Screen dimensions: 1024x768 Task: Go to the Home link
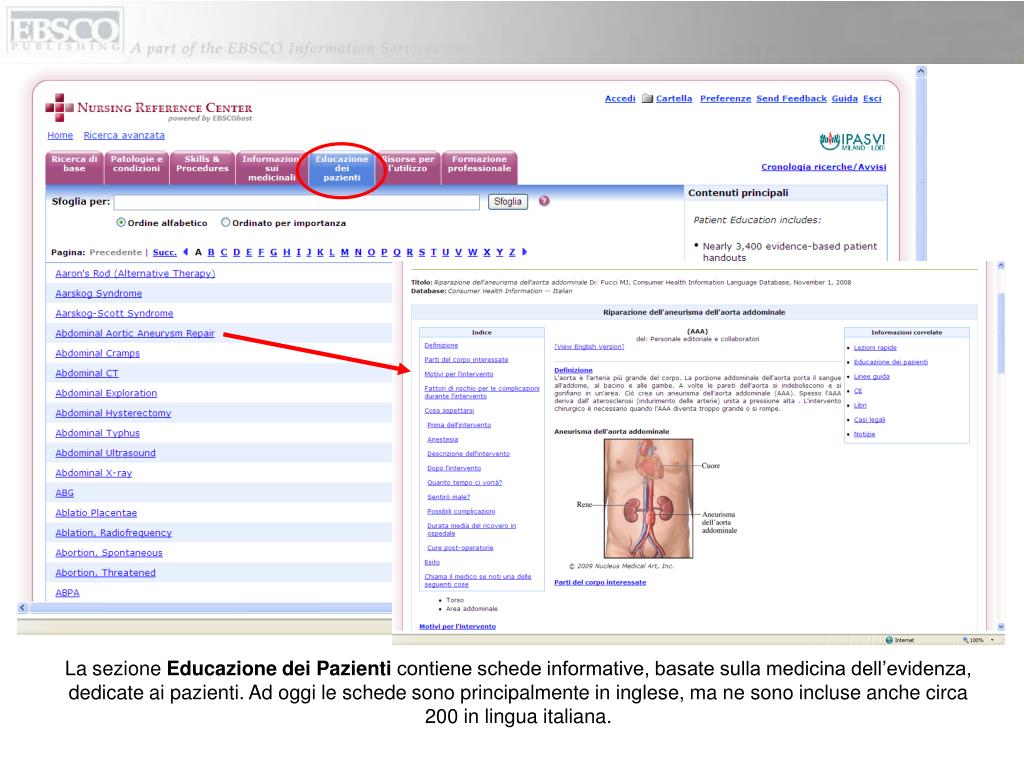pyautogui.click(x=60, y=135)
